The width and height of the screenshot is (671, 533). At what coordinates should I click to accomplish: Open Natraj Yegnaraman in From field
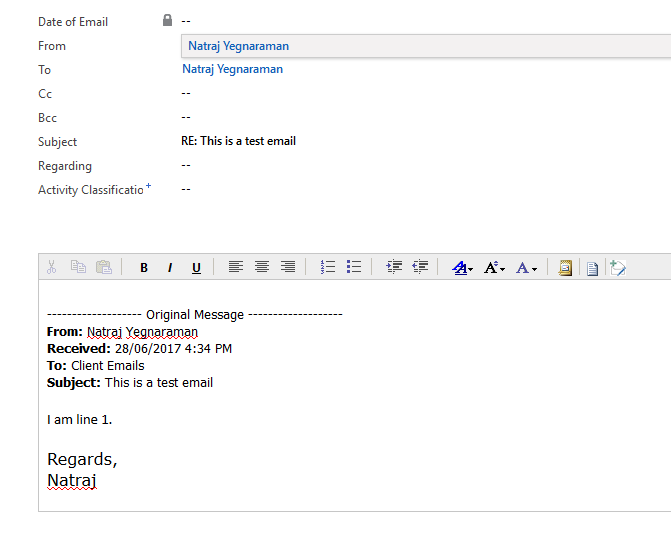coord(238,46)
